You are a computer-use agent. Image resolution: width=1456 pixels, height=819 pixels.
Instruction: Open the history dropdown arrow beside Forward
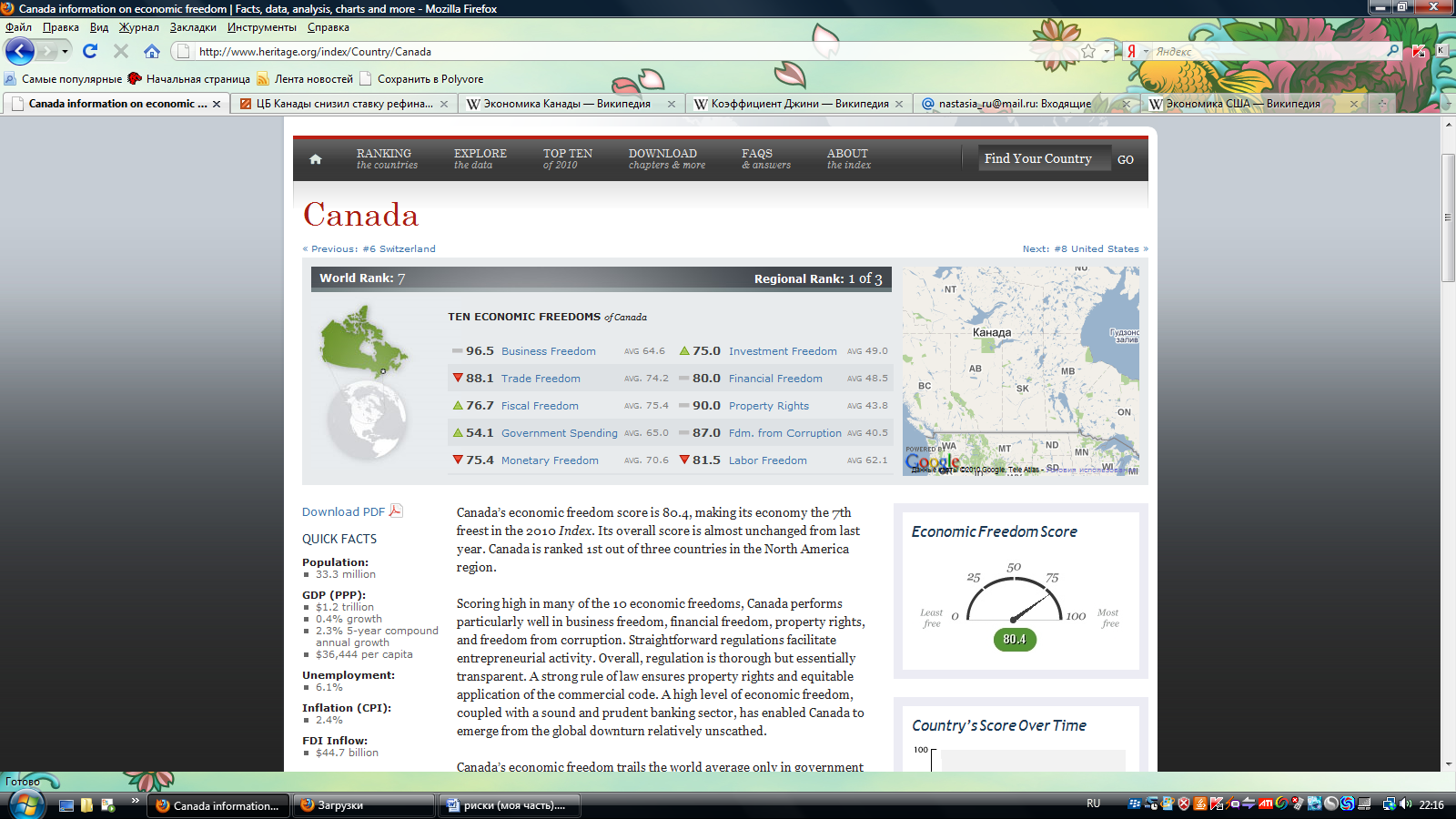(65, 52)
